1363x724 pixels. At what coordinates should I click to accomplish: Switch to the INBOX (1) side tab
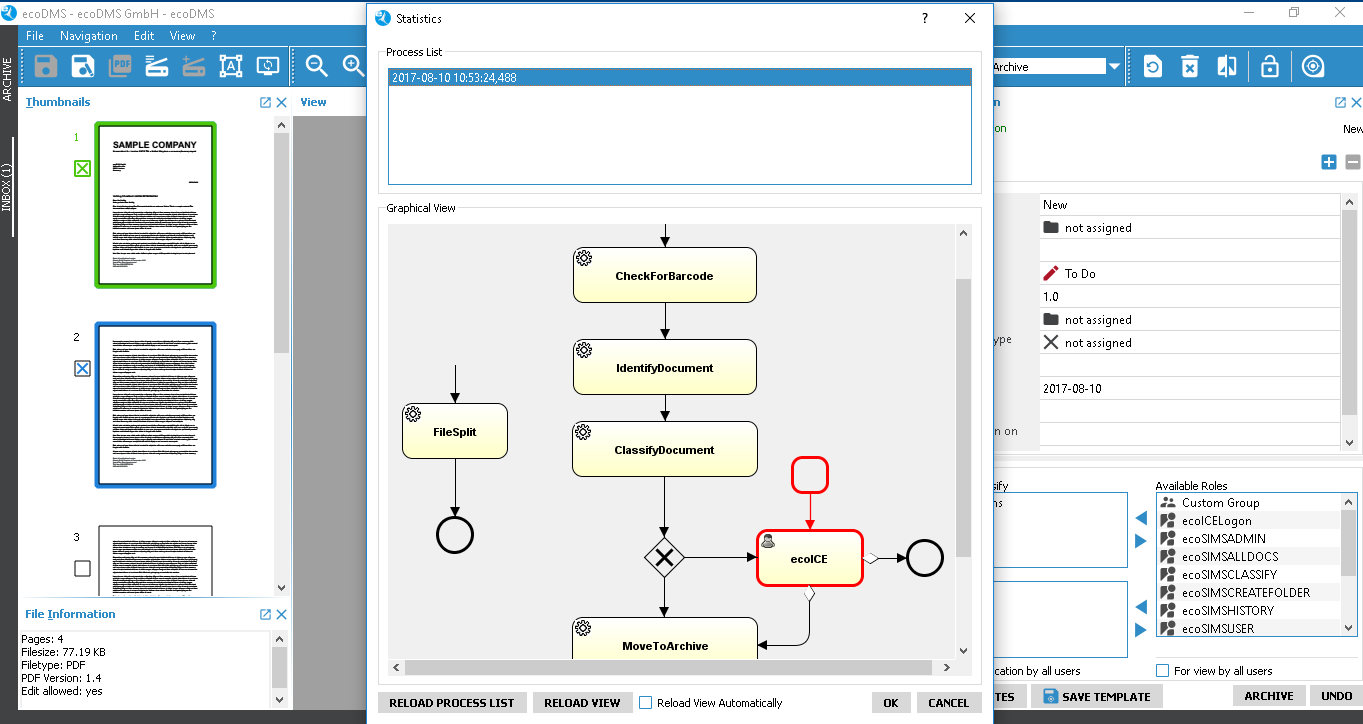7,187
